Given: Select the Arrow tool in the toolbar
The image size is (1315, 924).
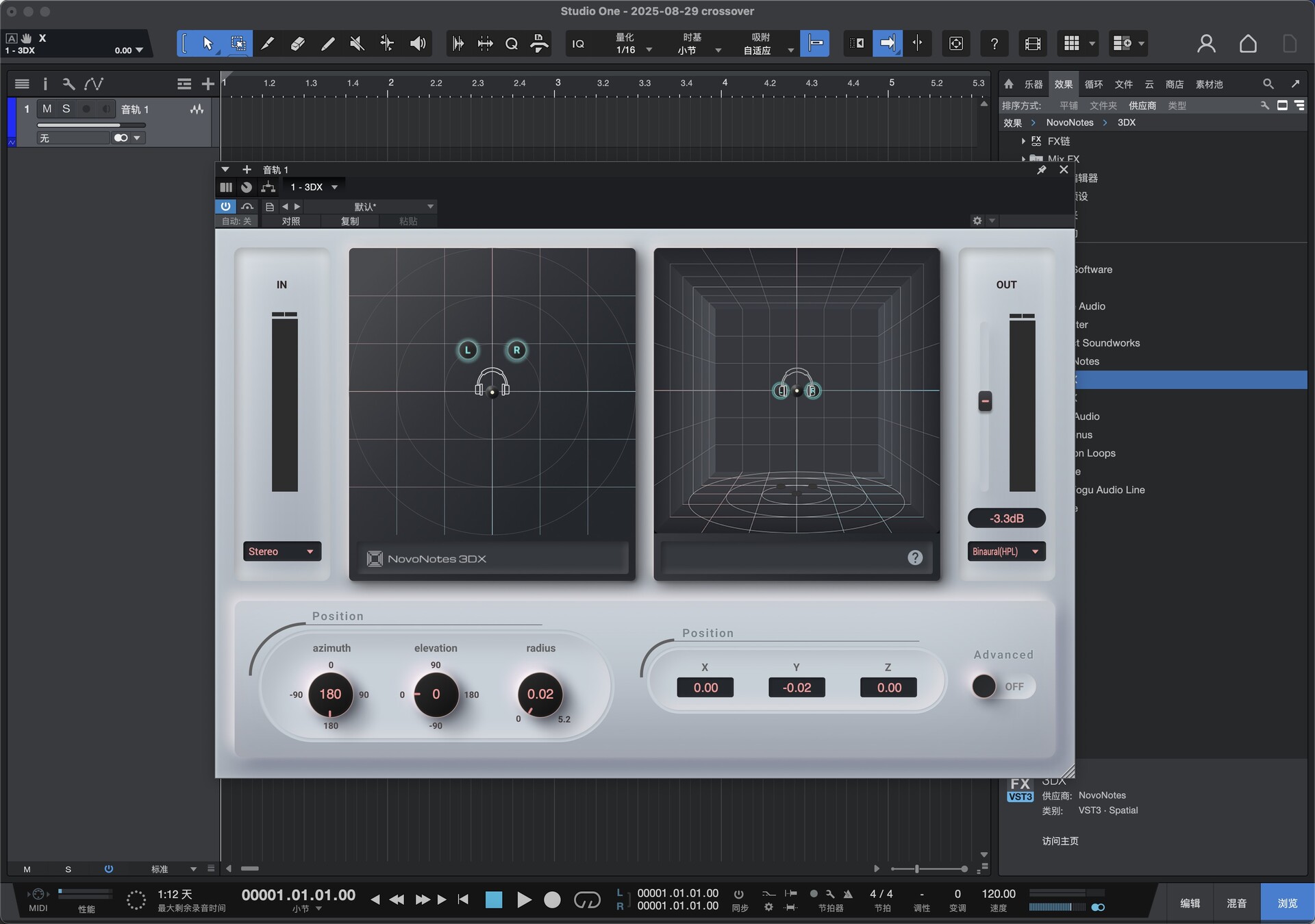Looking at the screenshot, I should coord(208,44).
